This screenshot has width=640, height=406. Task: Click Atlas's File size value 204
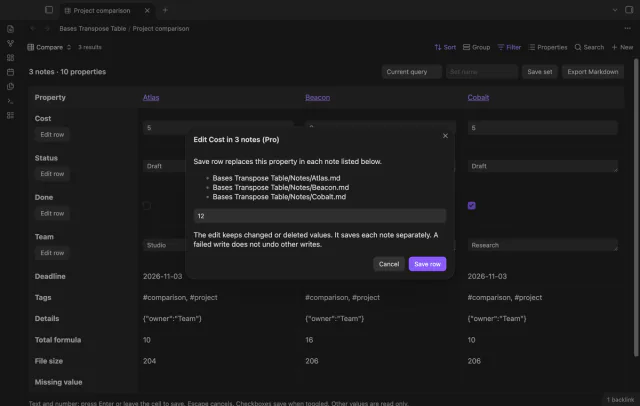point(149,361)
